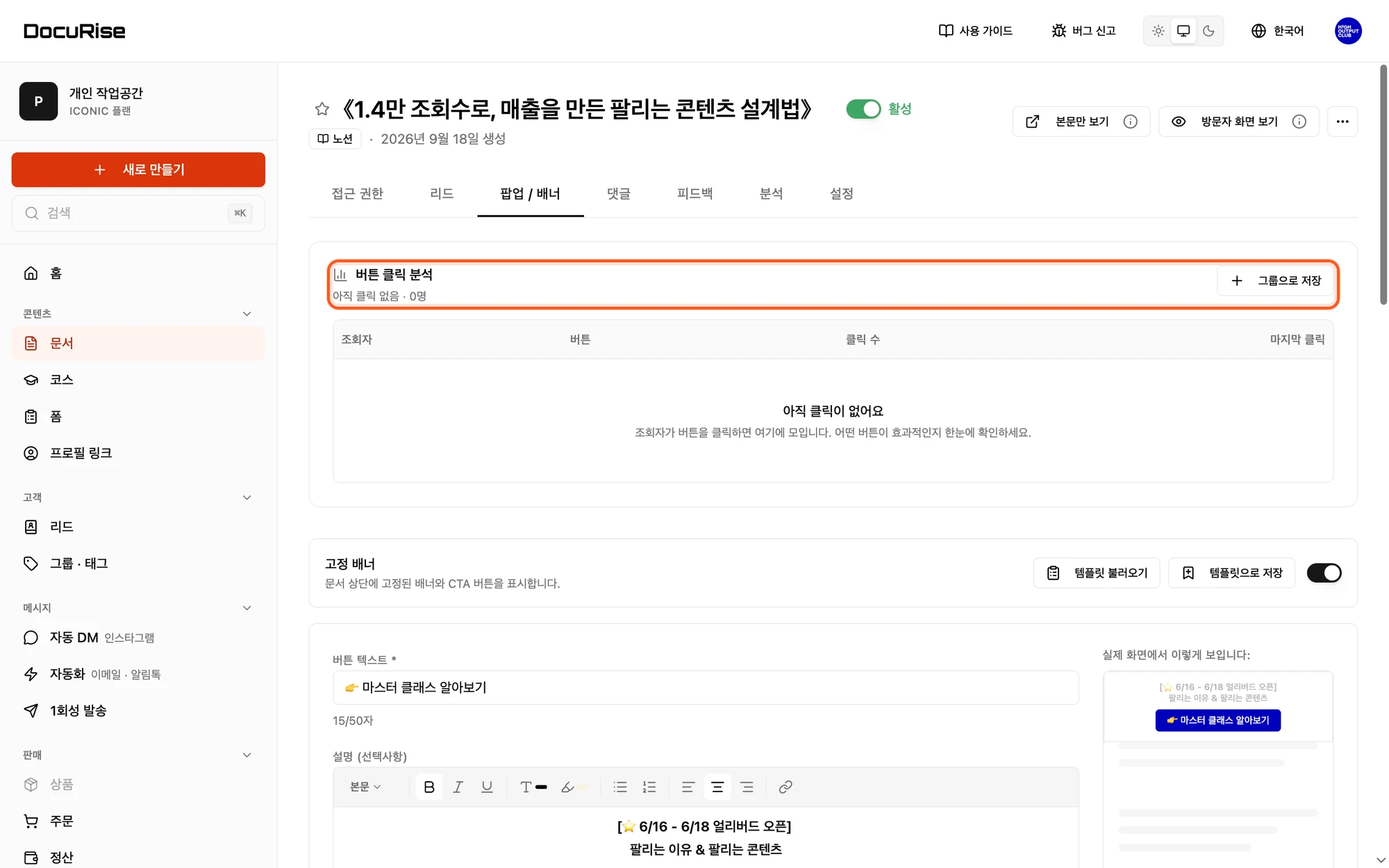This screenshot has width=1389, height=868.
Task: Open the 한국어 language selector
Action: pyautogui.click(x=1278, y=31)
